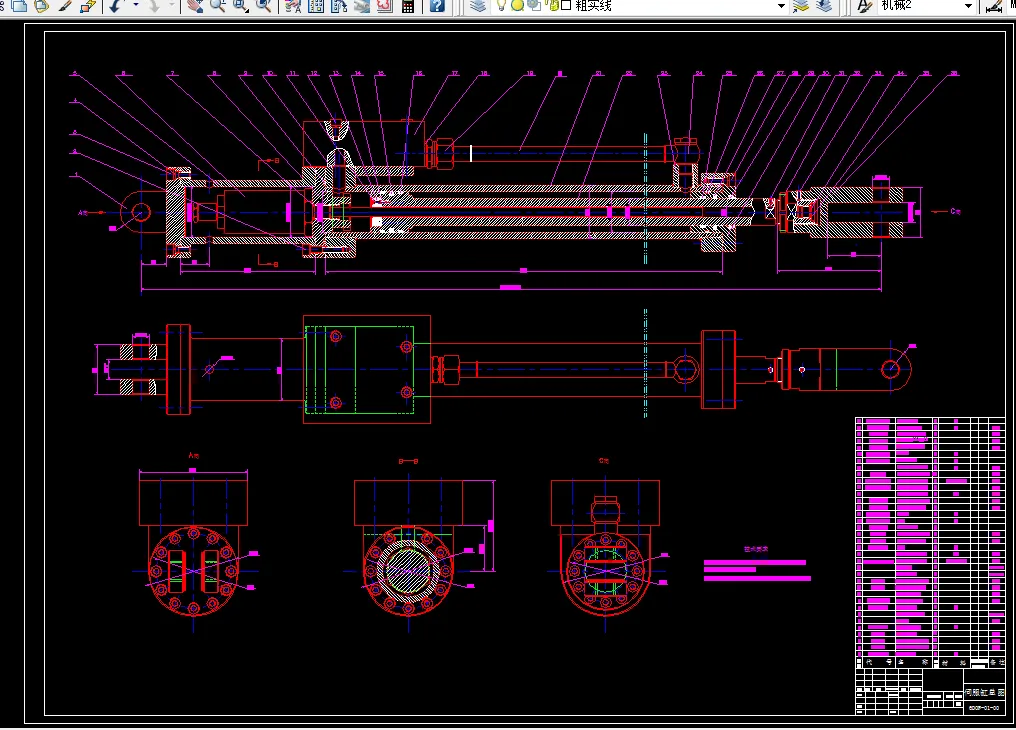1016x730 pixels.
Task: Open the Tool Palettes window icon
Action: point(339,6)
